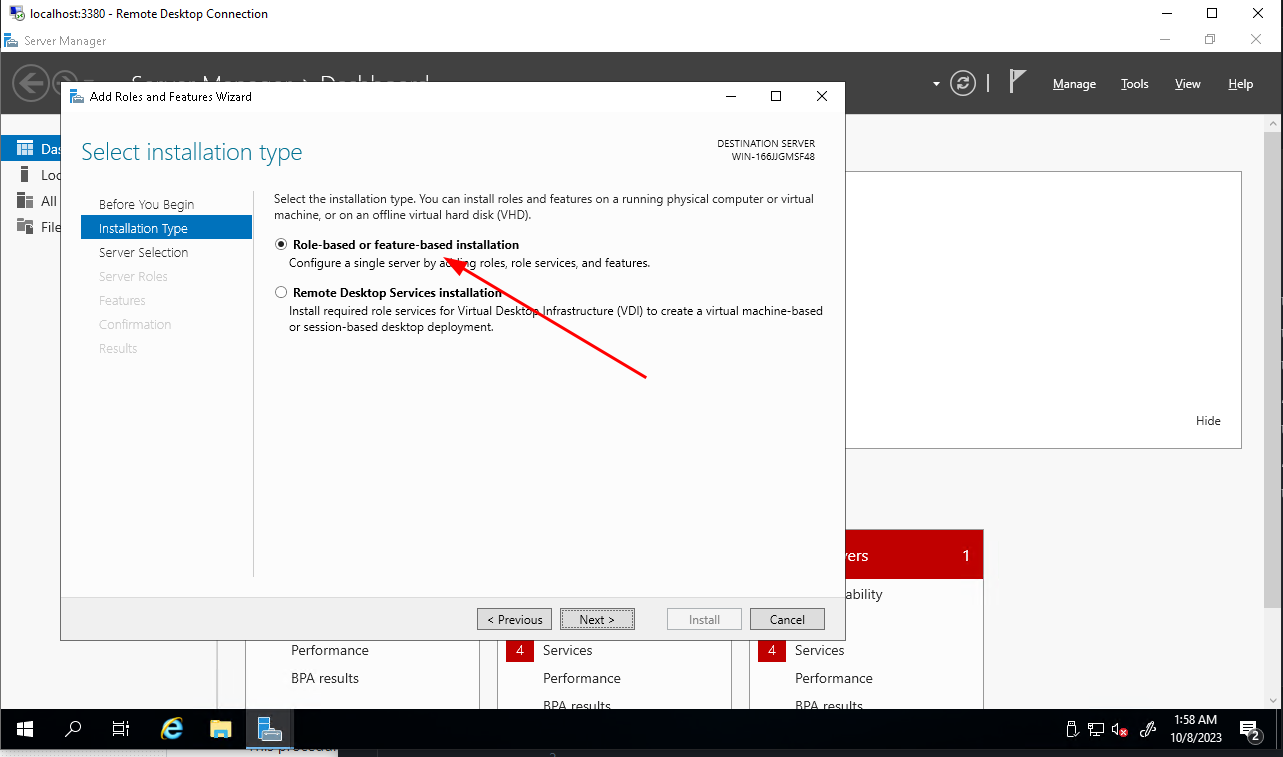Click Hide link in welcome panel
Image resolution: width=1283 pixels, height=757 pixels.
pos(1208,421)
